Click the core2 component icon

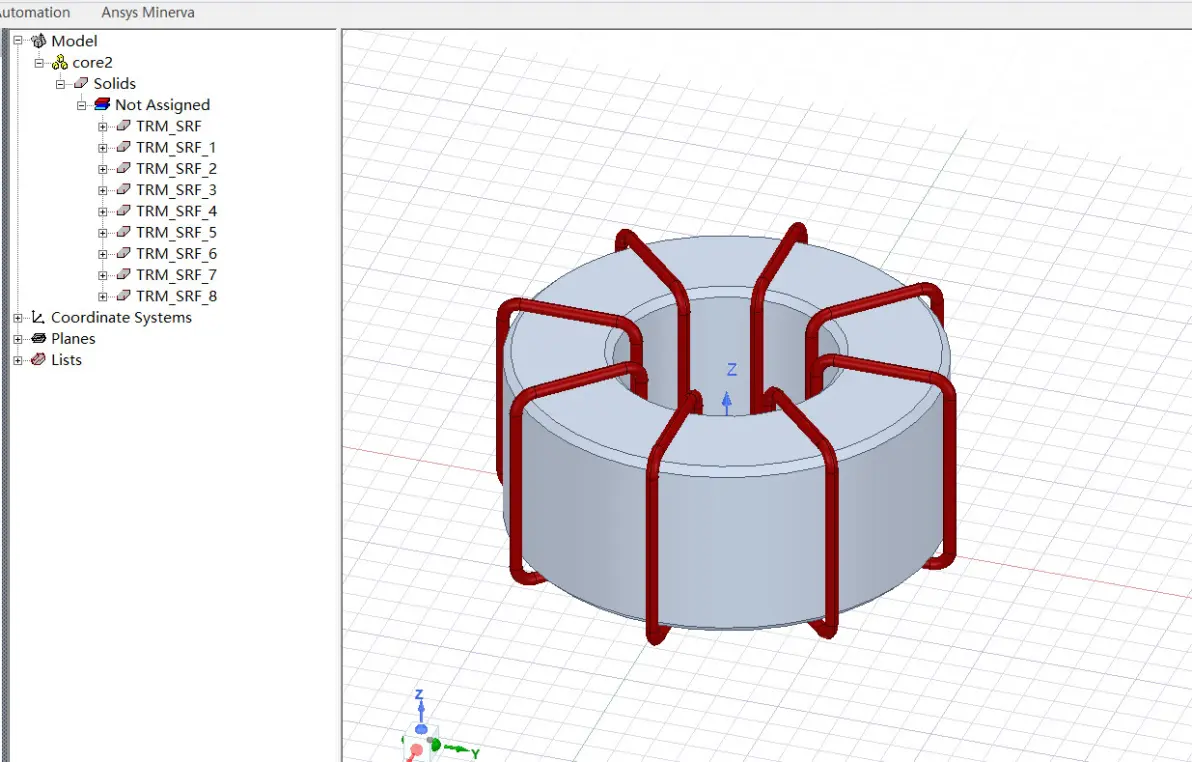[60, 62]
